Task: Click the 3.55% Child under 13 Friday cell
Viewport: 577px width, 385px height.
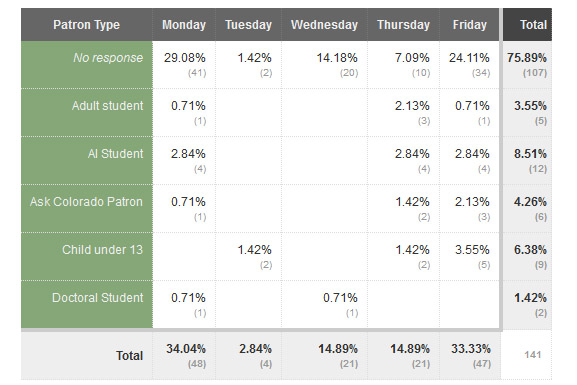Action: point(470,257)
